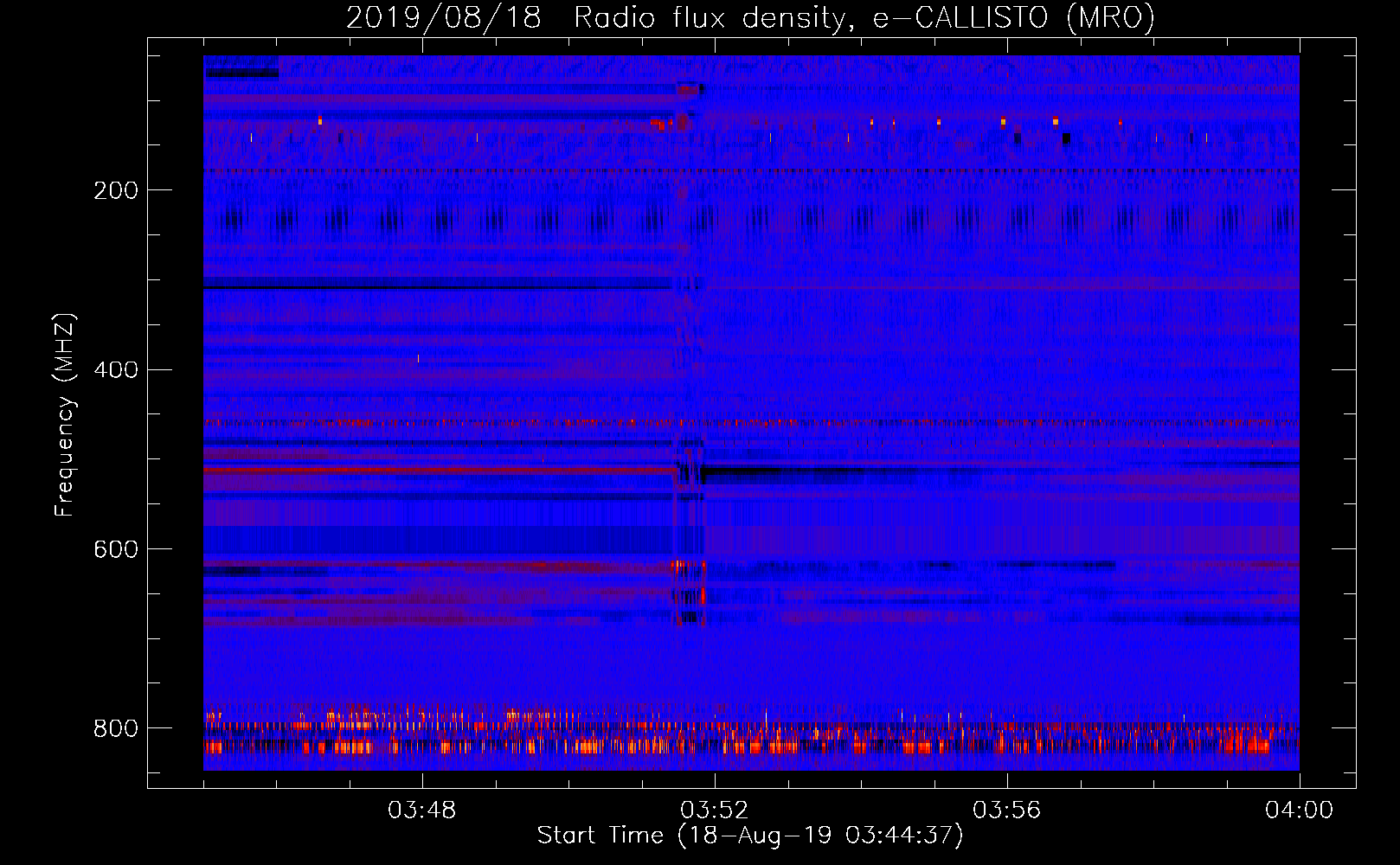
Task: Click the 03:56 time tick label
Action: 1007,811
